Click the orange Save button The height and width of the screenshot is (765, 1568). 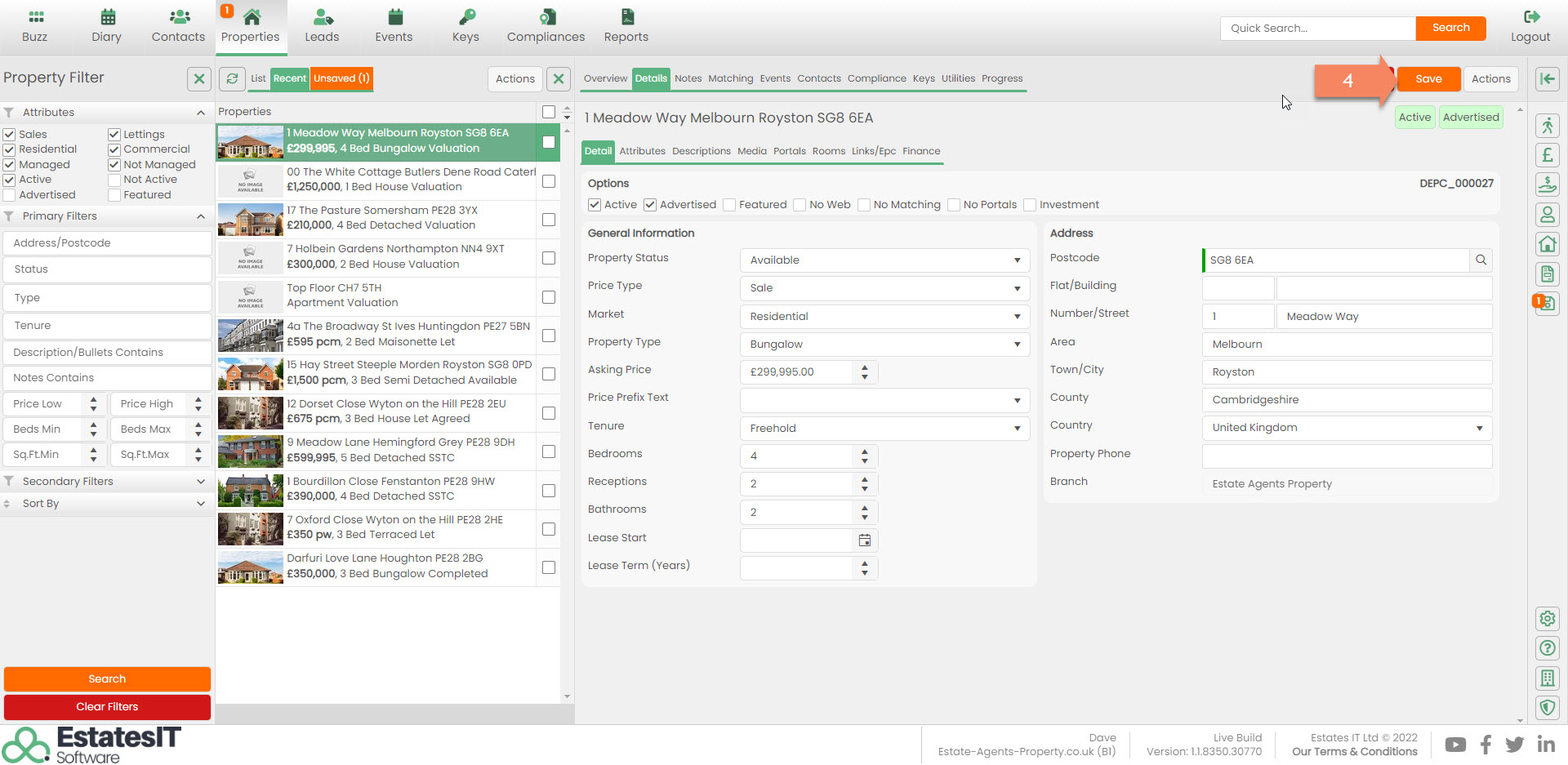tap(1428, 78)
